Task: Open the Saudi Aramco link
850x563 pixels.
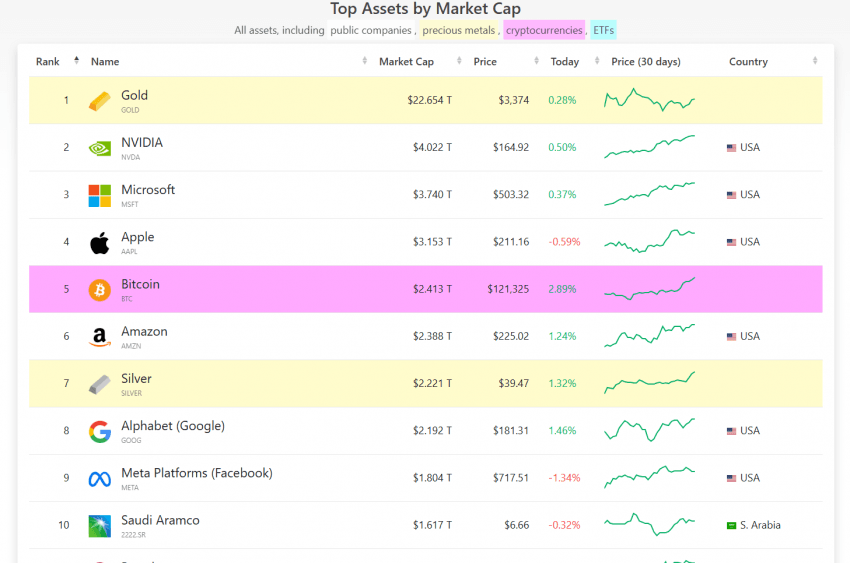Action: coord(160,520)
